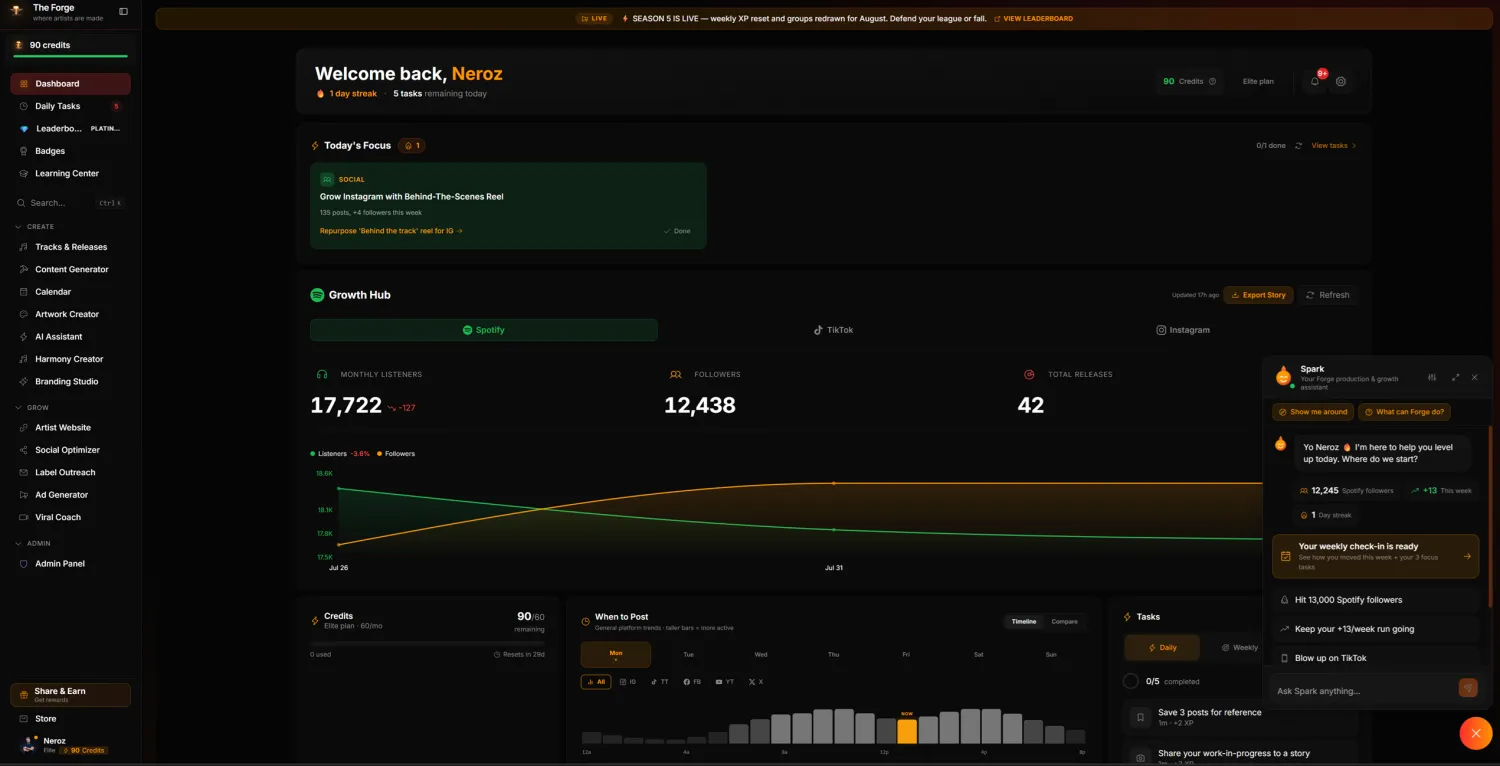Open settings gear in the welcome header
1500x766 pixels.
coord(1341,81)
